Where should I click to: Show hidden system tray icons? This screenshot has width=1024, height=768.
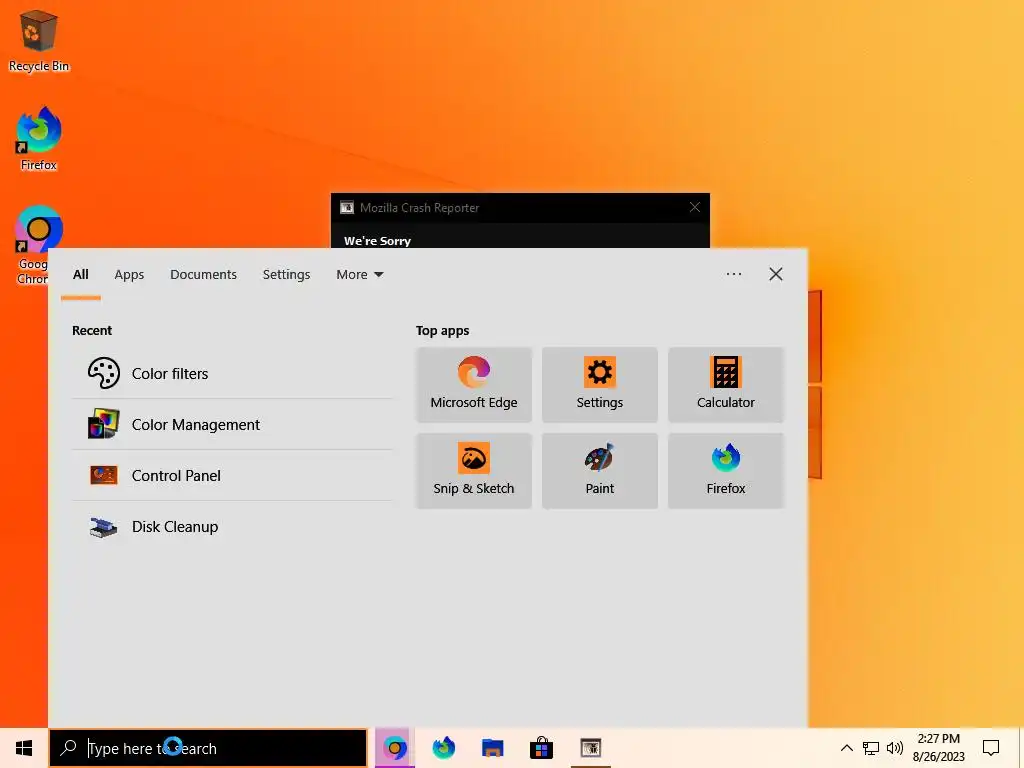(846, 748)
